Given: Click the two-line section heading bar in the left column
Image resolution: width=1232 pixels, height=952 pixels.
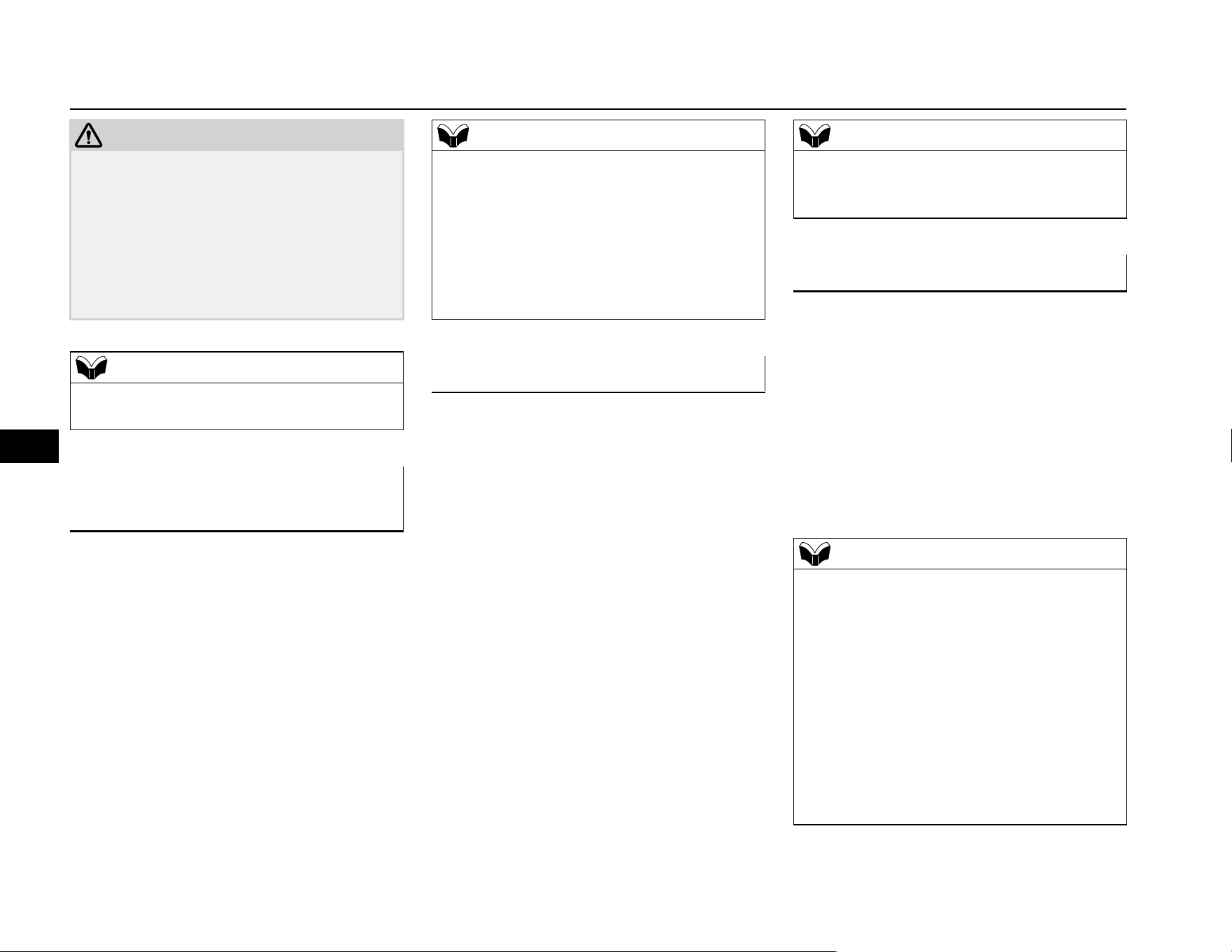Looking at the screenshot, I should click(x=237, y=499).
